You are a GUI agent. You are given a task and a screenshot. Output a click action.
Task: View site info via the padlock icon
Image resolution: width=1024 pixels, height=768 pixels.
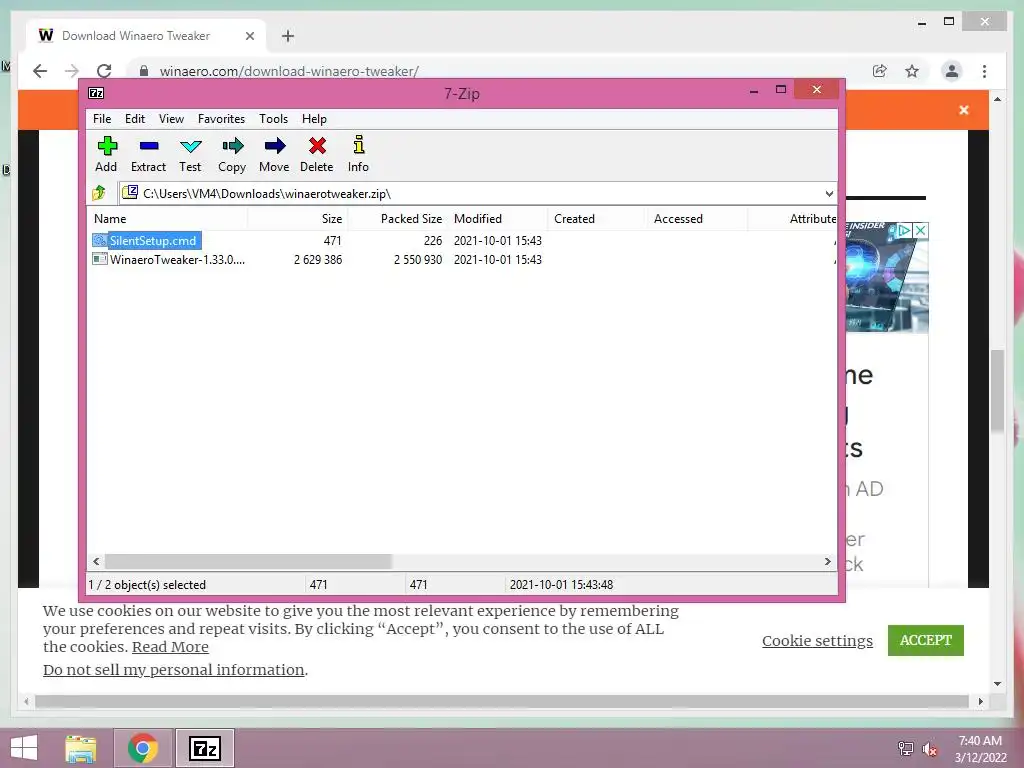[x=144, y=71]
